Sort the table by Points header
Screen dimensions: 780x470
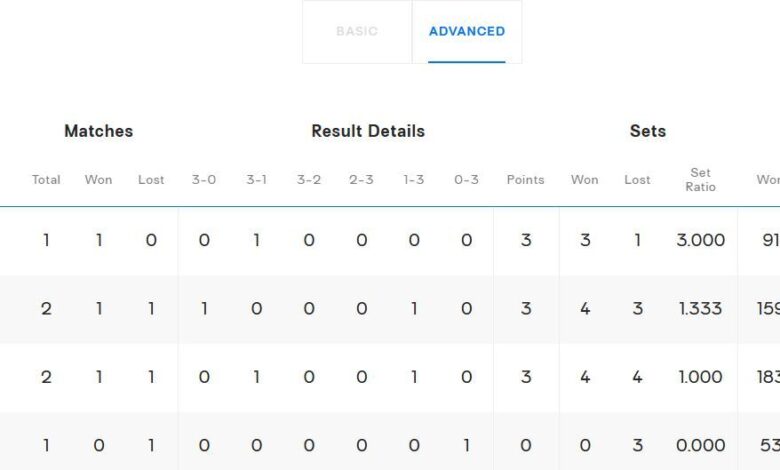click(525, 180)
